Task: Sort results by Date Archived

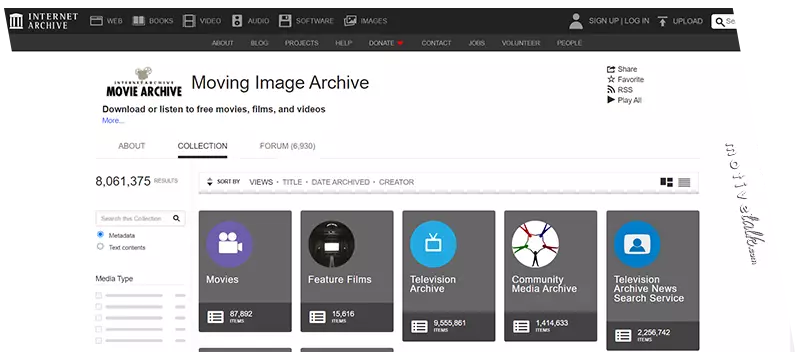Action: (340, 182)
